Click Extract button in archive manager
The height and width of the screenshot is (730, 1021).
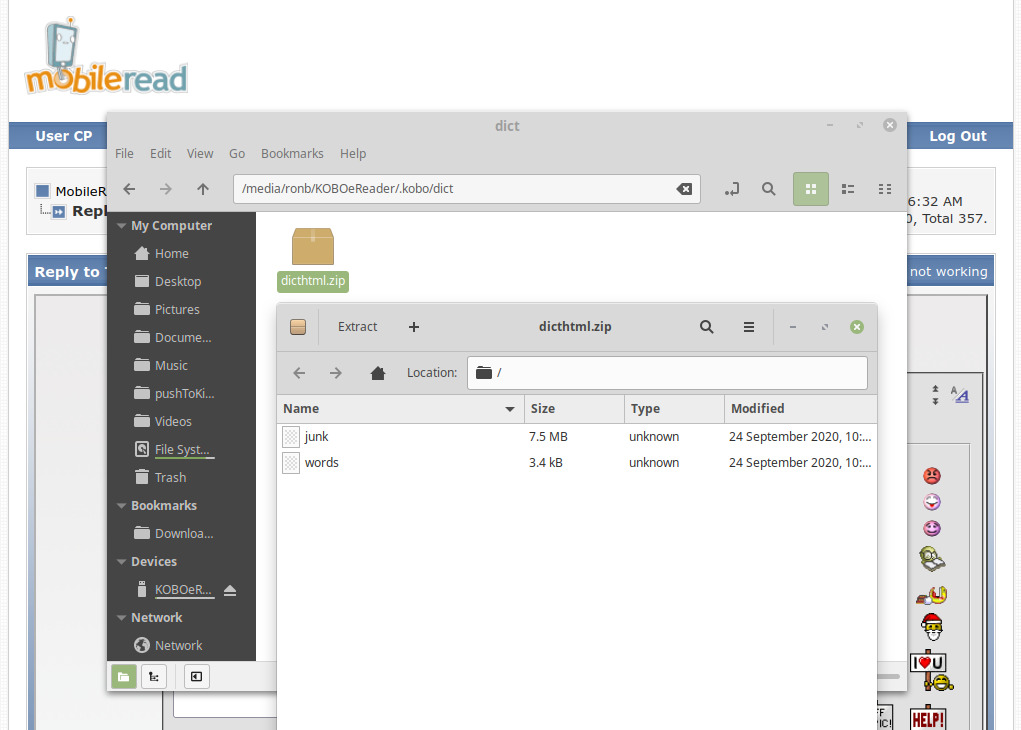tap(357, 327)
